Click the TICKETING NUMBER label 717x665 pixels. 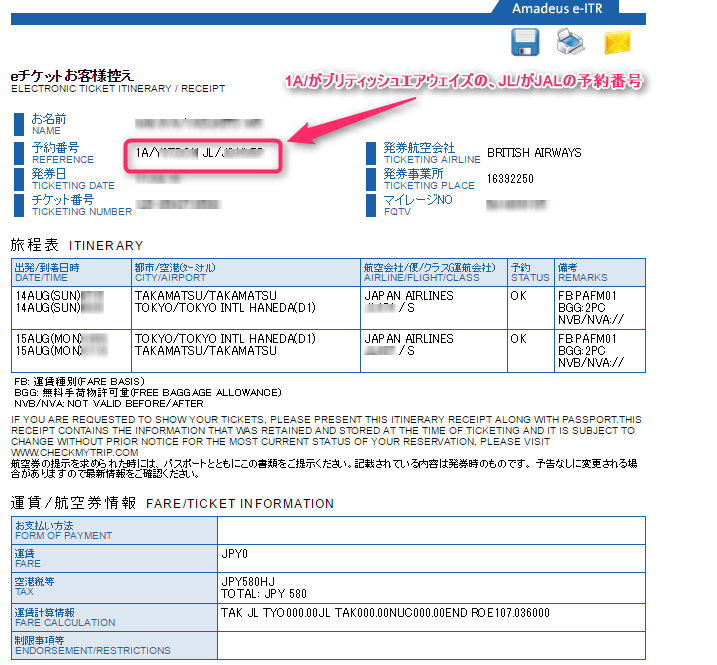pyautogui.click(x=82, y=211)
